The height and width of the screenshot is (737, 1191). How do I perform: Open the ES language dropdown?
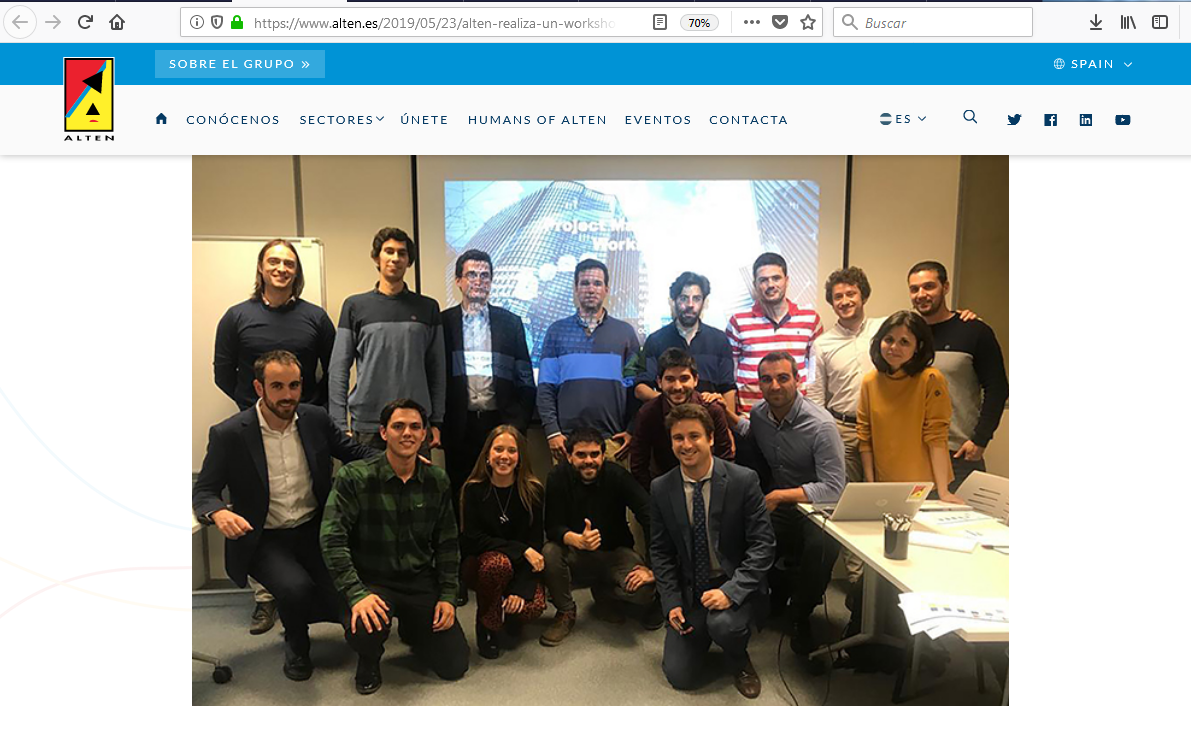pyautogui.click(x=903, y=119)
